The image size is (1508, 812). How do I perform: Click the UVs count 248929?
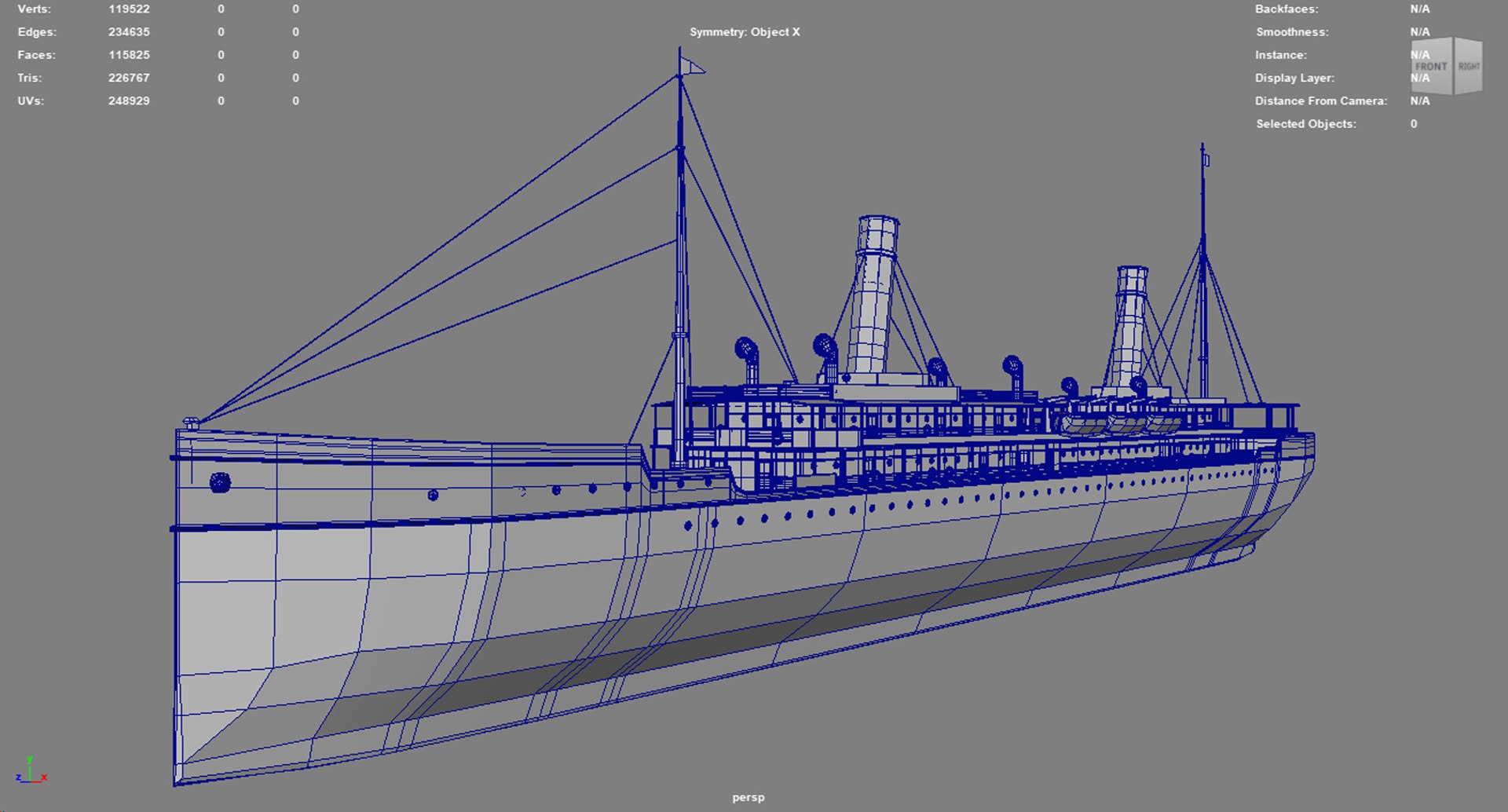(x=129, y=101)
